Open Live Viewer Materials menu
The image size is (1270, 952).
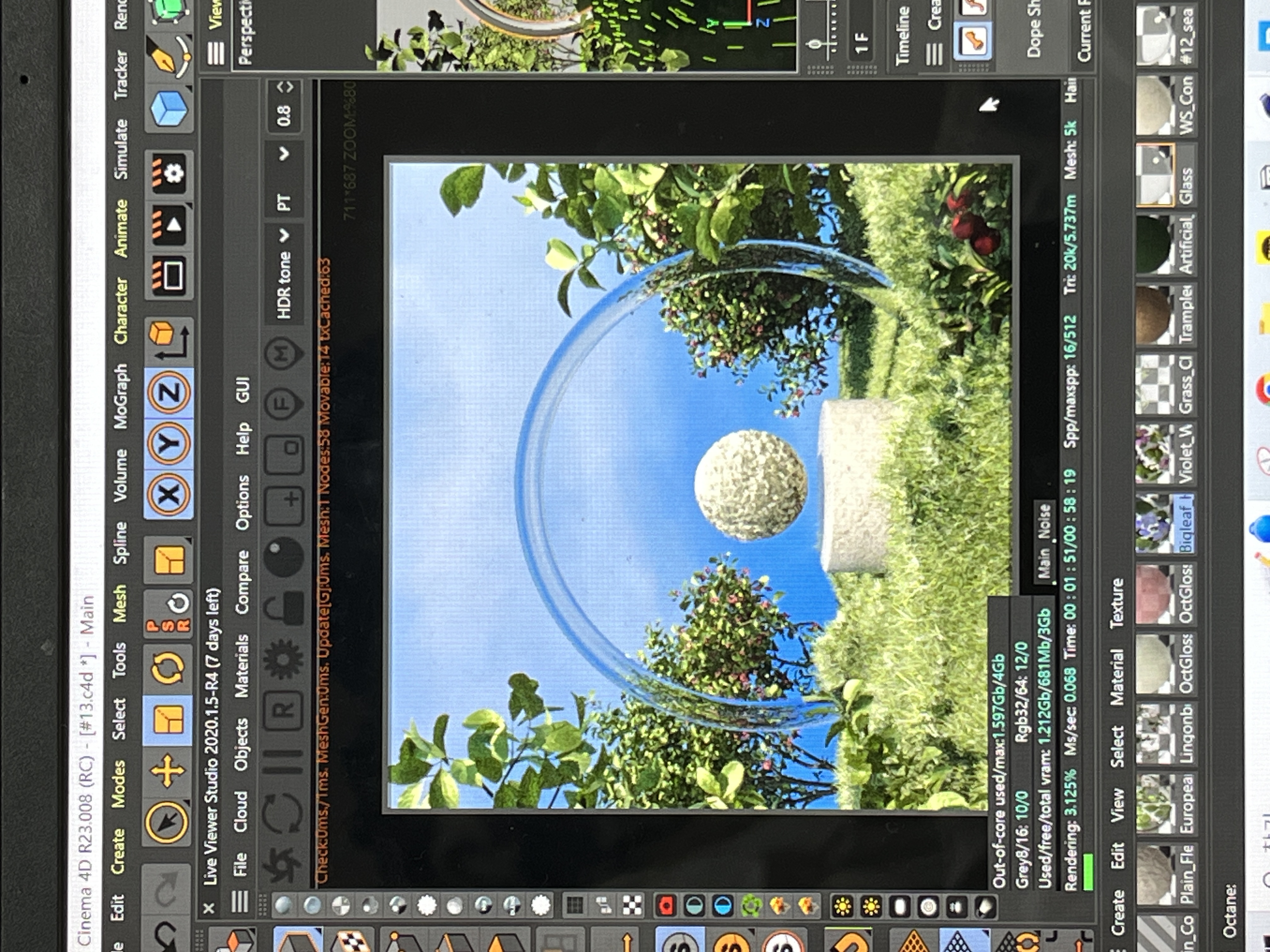coord(242,666)
